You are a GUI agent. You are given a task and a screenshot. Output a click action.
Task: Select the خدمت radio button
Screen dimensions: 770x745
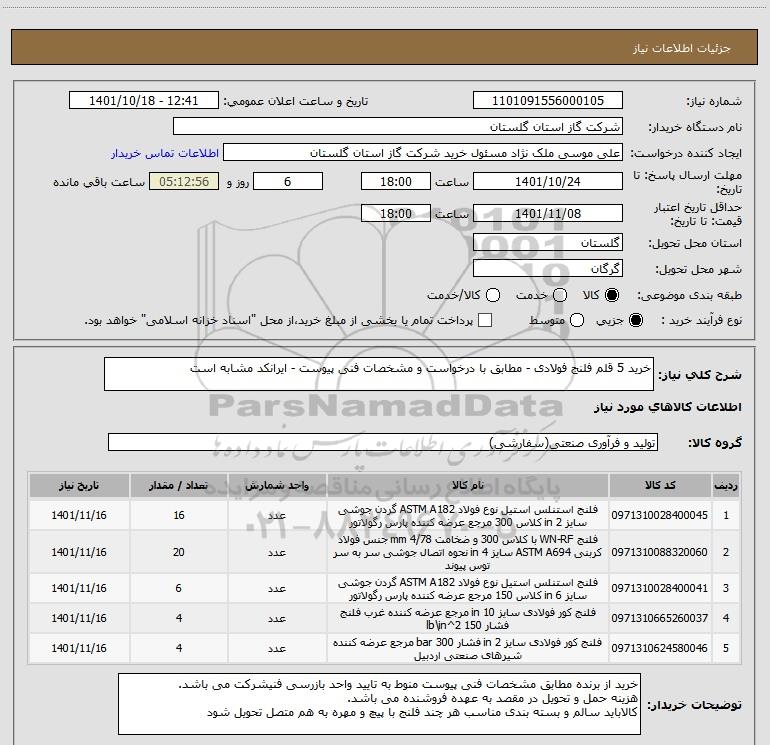point(560,295)
